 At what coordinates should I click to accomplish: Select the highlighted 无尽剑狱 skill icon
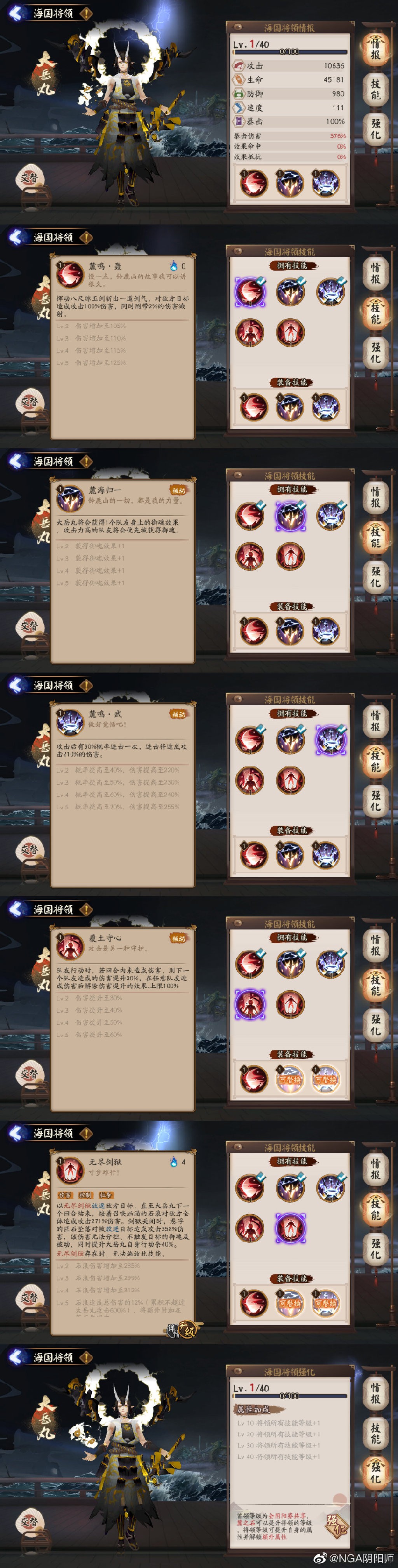pyautogui.click(x=290, y=1228)
